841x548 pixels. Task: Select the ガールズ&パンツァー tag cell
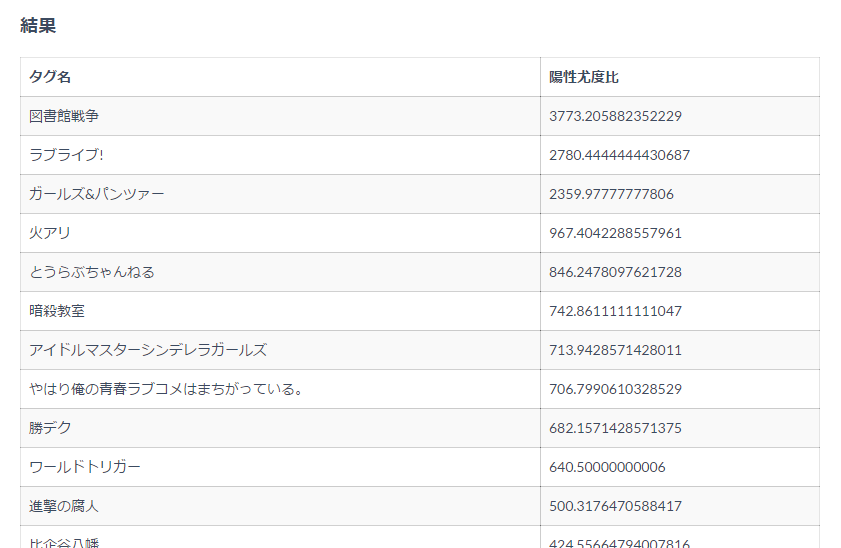tap(280, 194)
